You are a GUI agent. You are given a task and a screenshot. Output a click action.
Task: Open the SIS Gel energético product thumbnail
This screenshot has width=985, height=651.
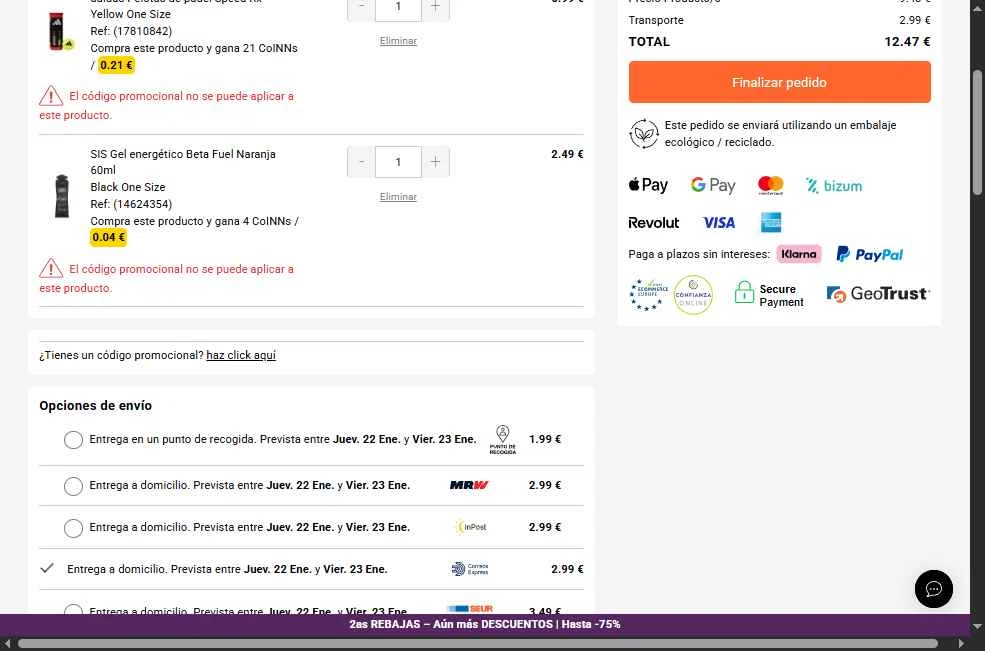point(62,196)
